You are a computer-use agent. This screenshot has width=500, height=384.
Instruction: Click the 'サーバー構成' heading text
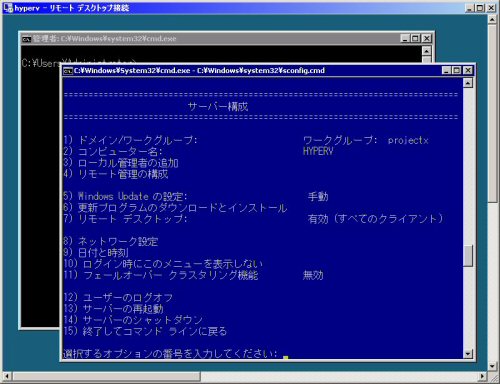[x=218, y=107]
